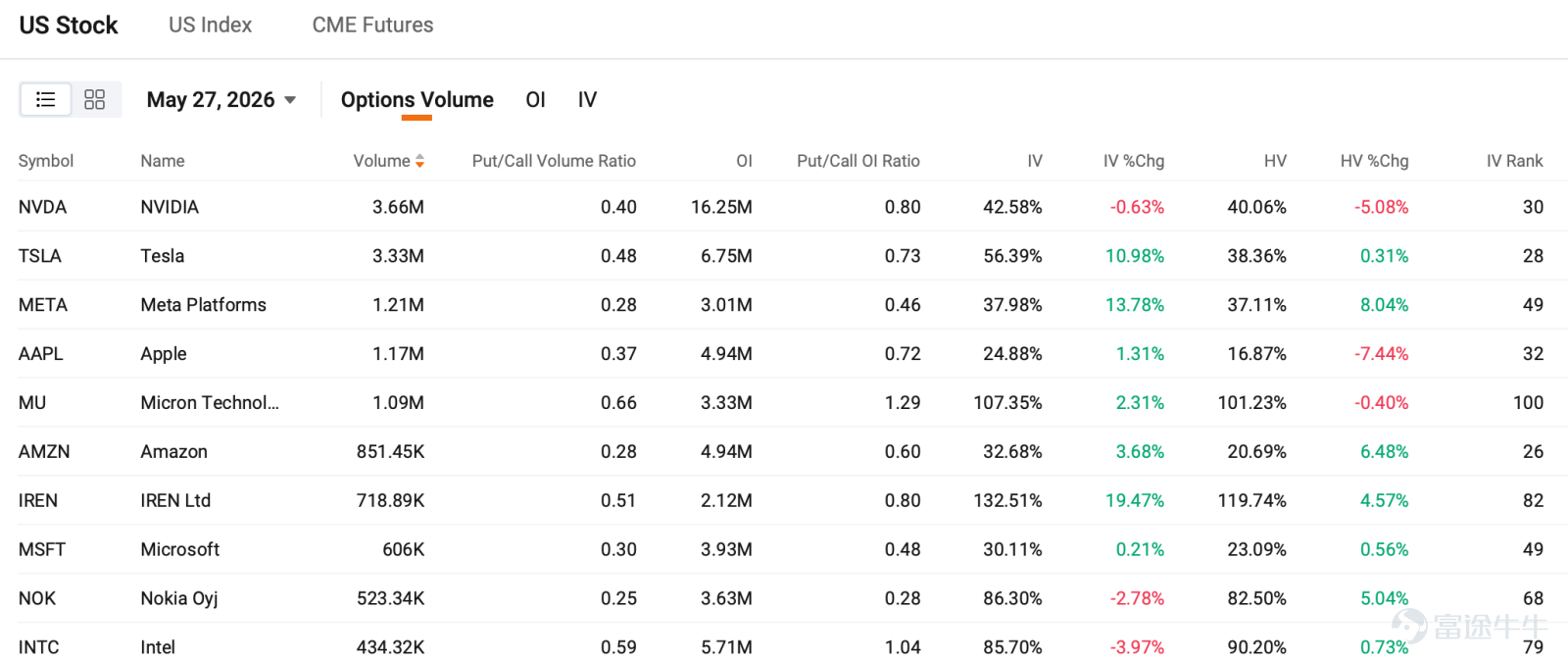Select IREN IV change 19.47%
1568x662 pixels.
1135,501
